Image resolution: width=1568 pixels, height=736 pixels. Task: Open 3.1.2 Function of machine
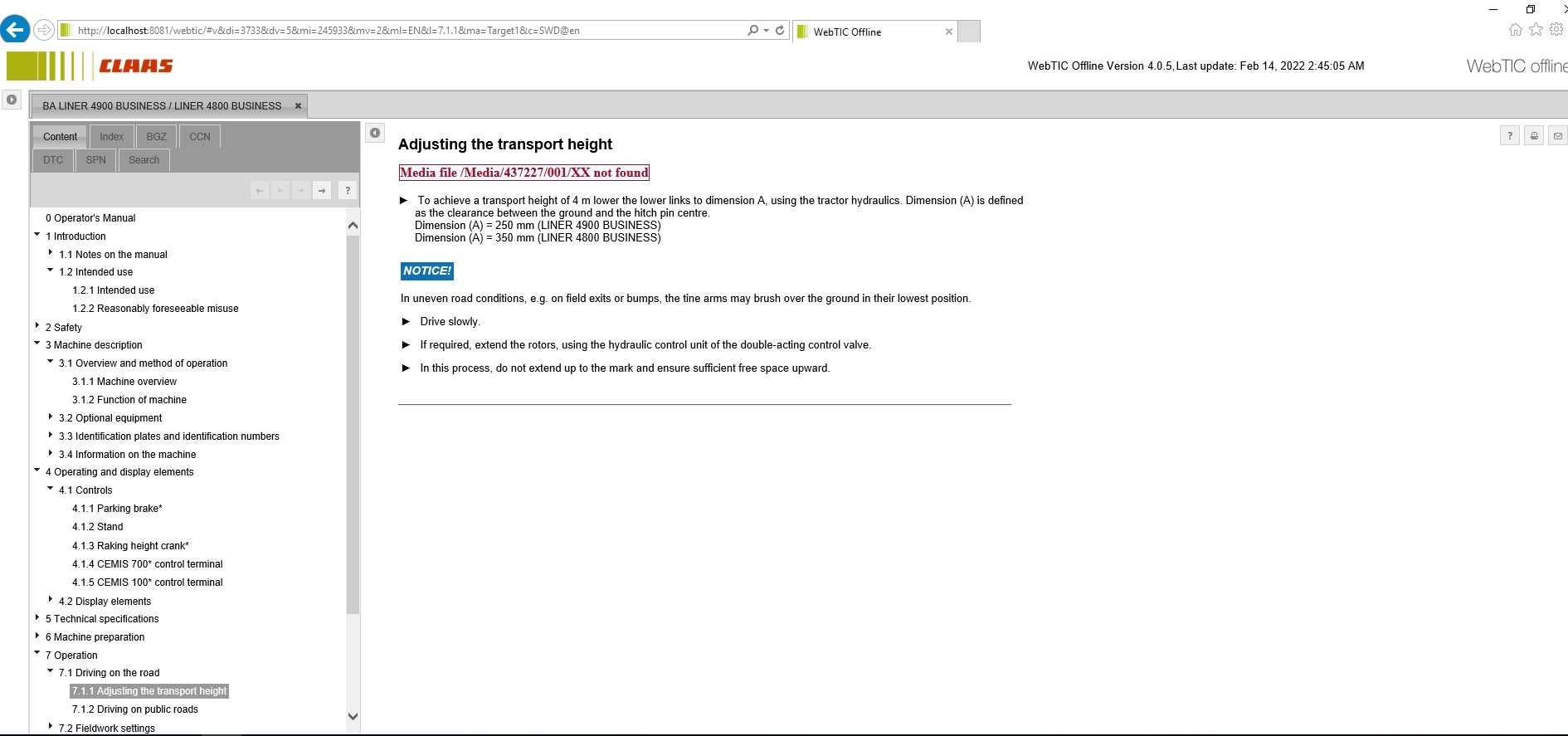point(129,400)
